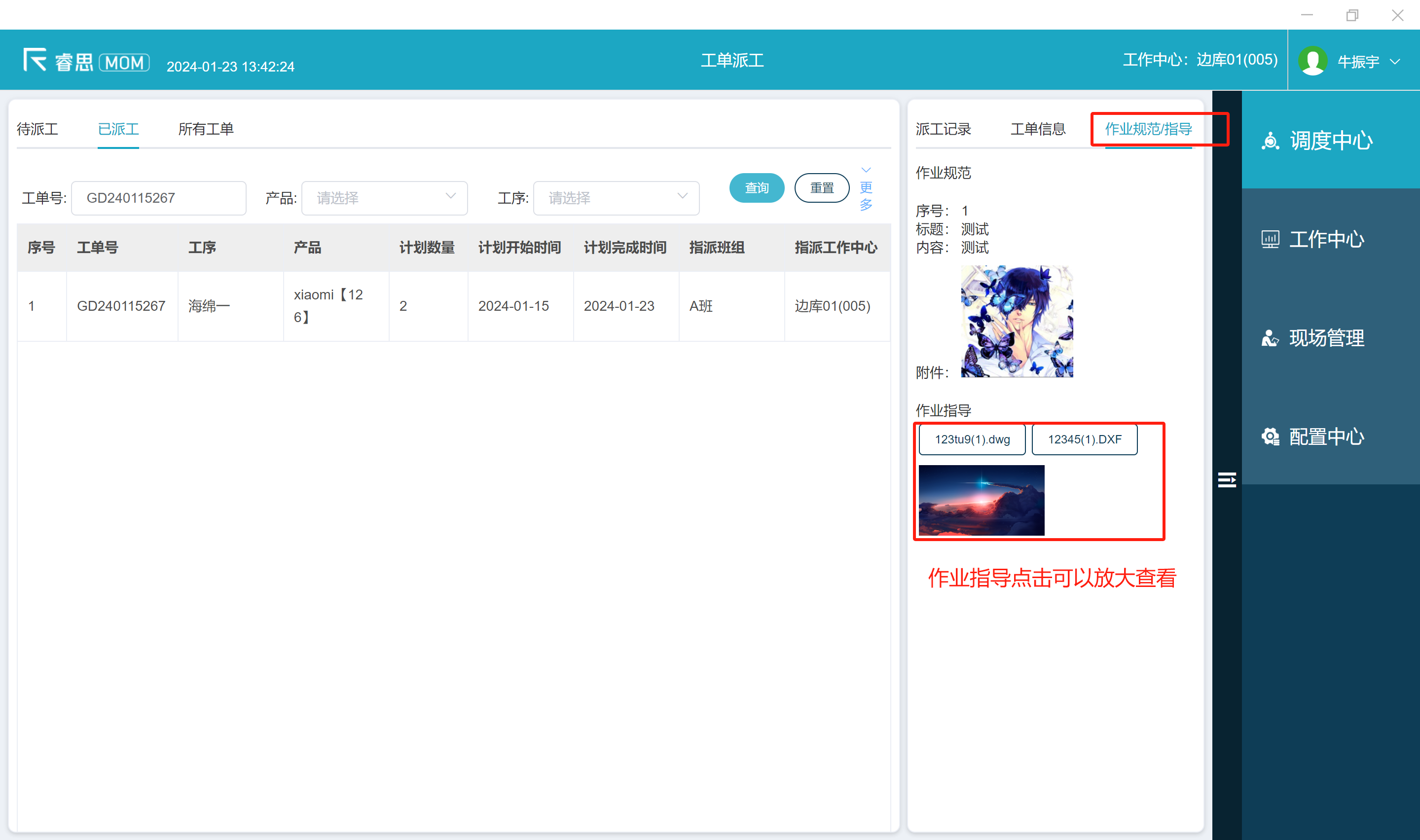The width and height of the screenshot is (1420, 840).
Task: Open the 工序 dropdown list
Action: click(x=616, y=198)
